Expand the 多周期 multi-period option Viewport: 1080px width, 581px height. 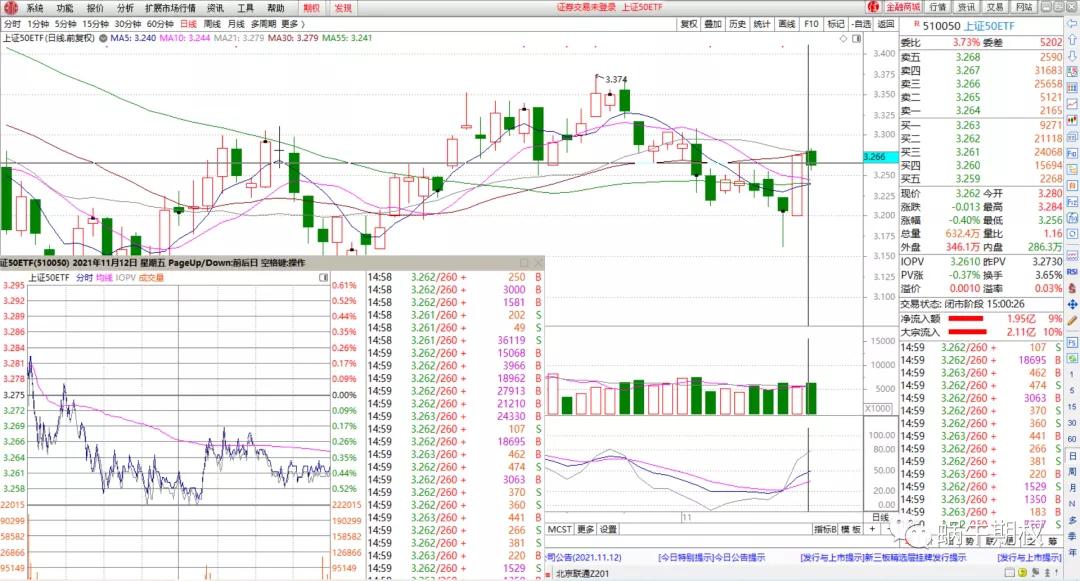[x=263, y=23]
